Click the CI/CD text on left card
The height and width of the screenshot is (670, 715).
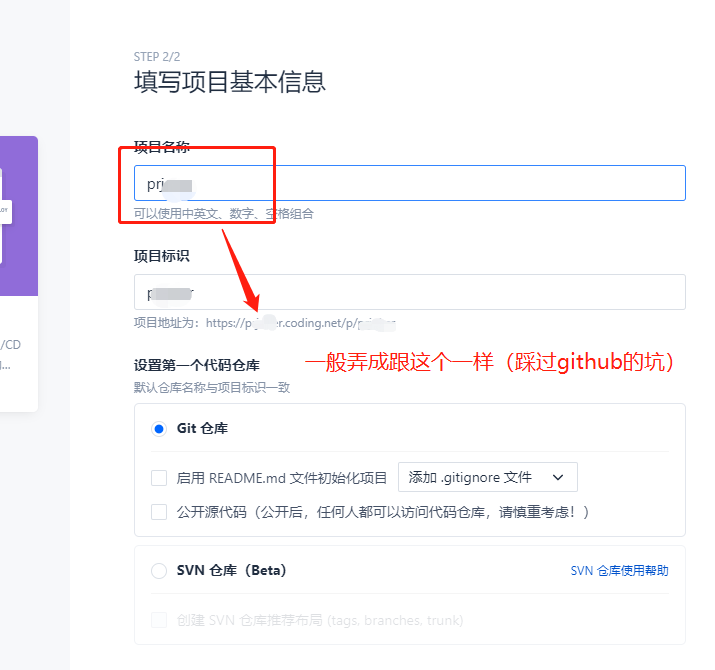click(x=11, y=345)
